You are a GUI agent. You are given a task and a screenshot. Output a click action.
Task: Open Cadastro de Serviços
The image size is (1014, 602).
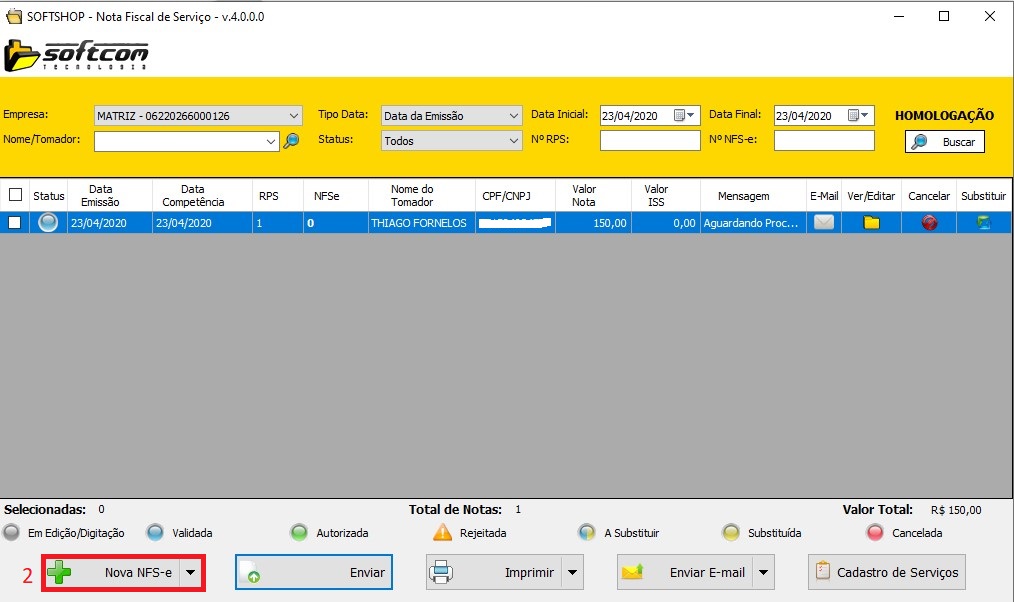(x=887, y=573)
